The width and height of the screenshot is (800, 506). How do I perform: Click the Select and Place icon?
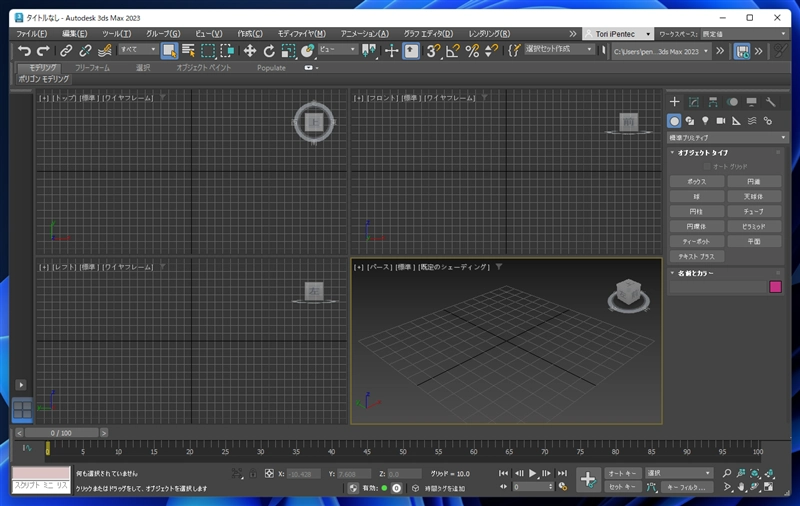pos(307,50)
